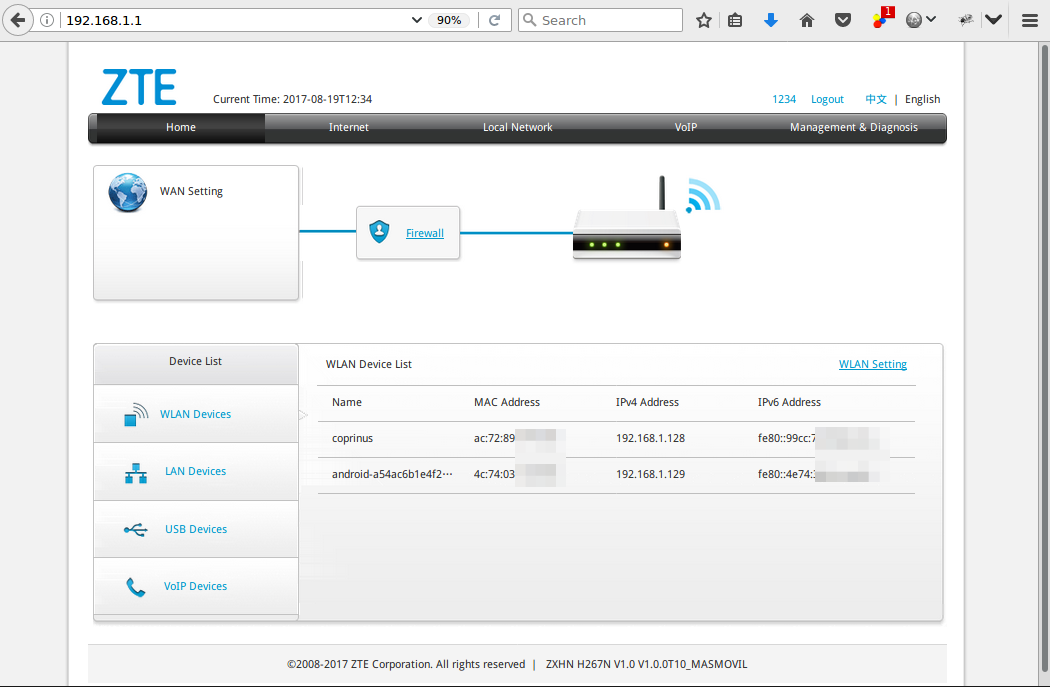1050x687 pixels.
Task: Open Management & Diagnosis menu
Action: pyautogui.click(x=853, y=128)
